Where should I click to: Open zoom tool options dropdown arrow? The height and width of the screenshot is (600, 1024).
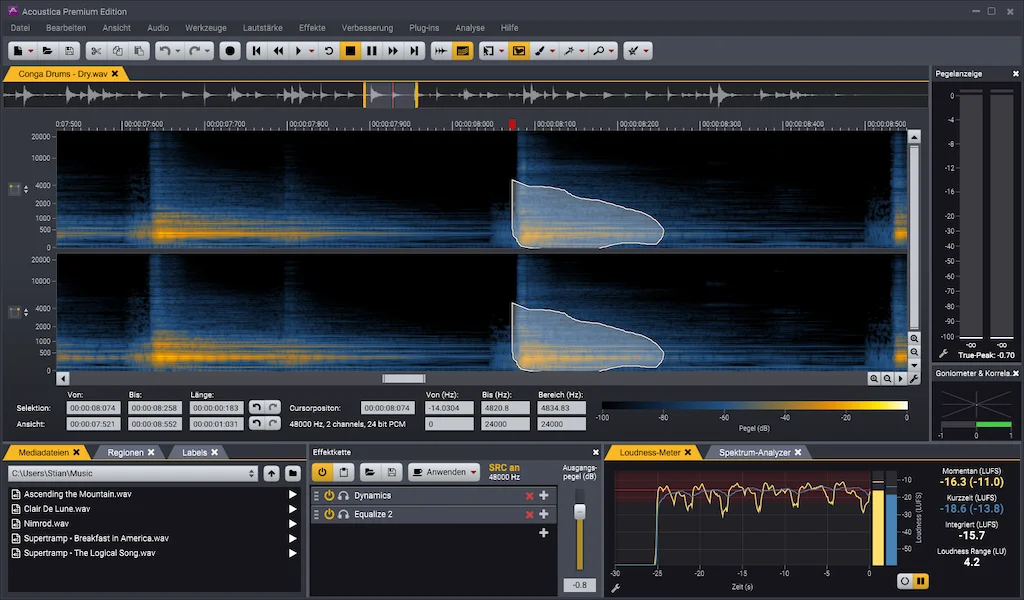coord(611,51)
